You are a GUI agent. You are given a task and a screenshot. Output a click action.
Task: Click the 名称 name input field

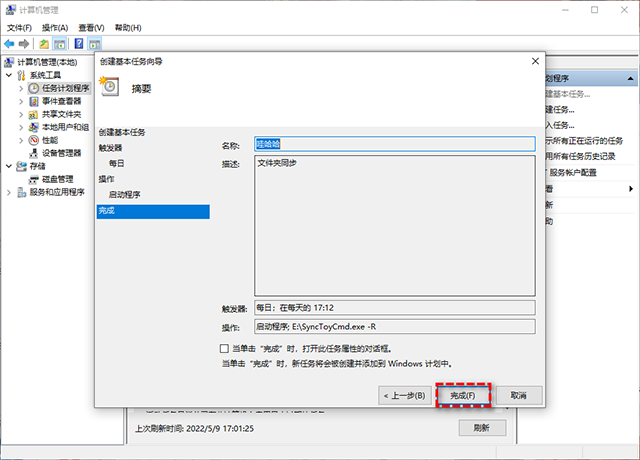(x=395, y=144)
